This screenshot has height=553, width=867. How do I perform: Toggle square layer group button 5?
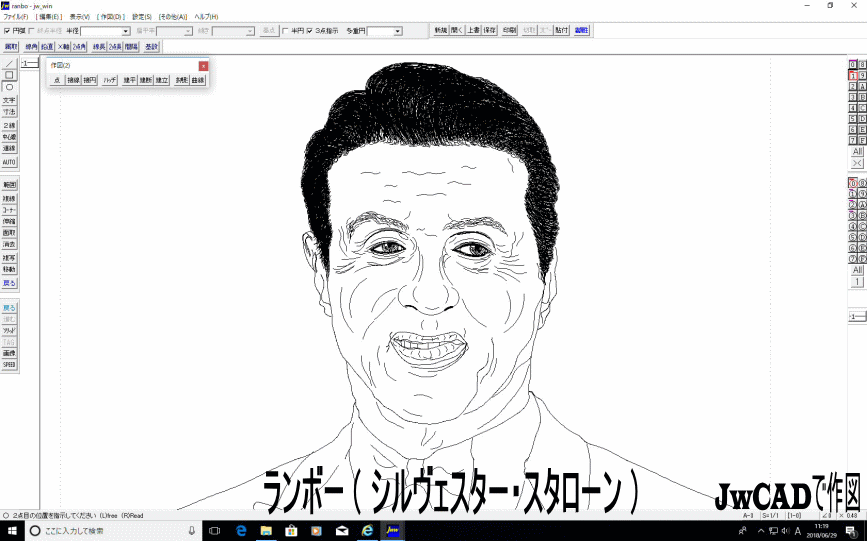coord(853,119)
